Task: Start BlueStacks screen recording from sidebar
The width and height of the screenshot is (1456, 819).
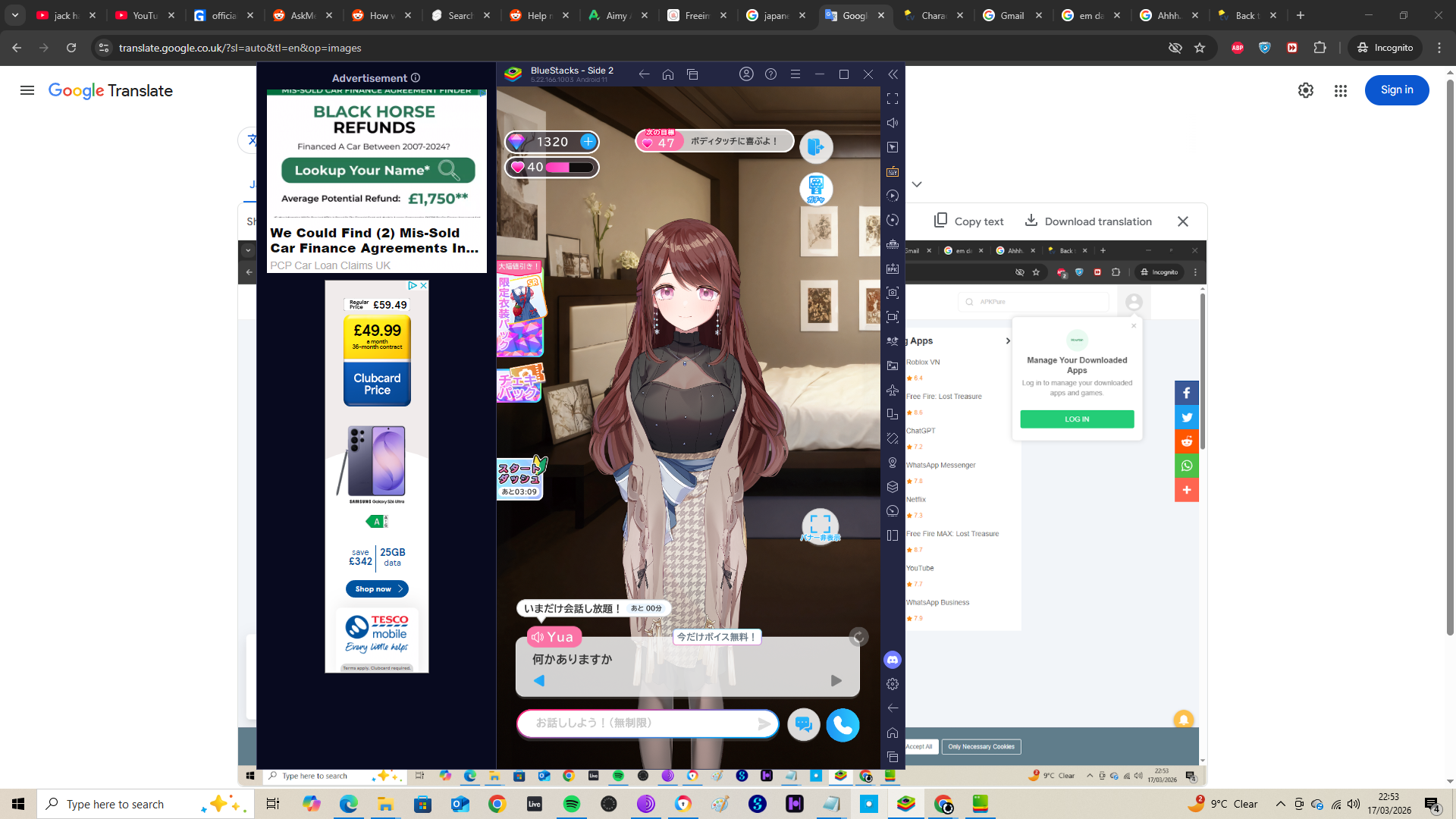Action: (893, 317)
